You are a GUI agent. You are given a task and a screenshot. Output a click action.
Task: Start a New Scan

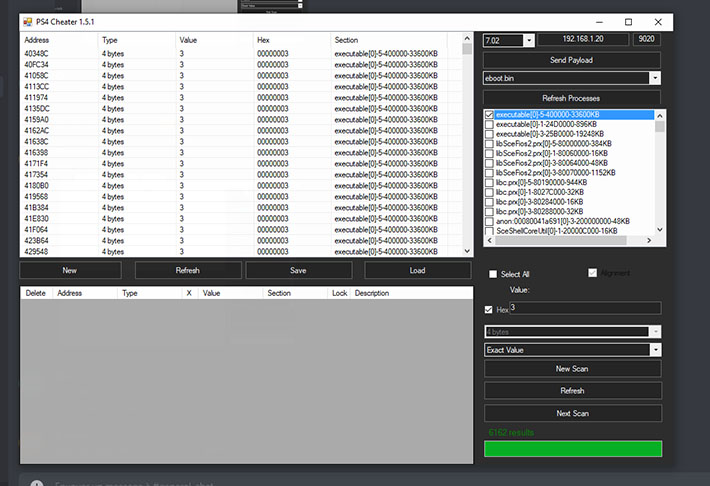click(x=572, y=369)
